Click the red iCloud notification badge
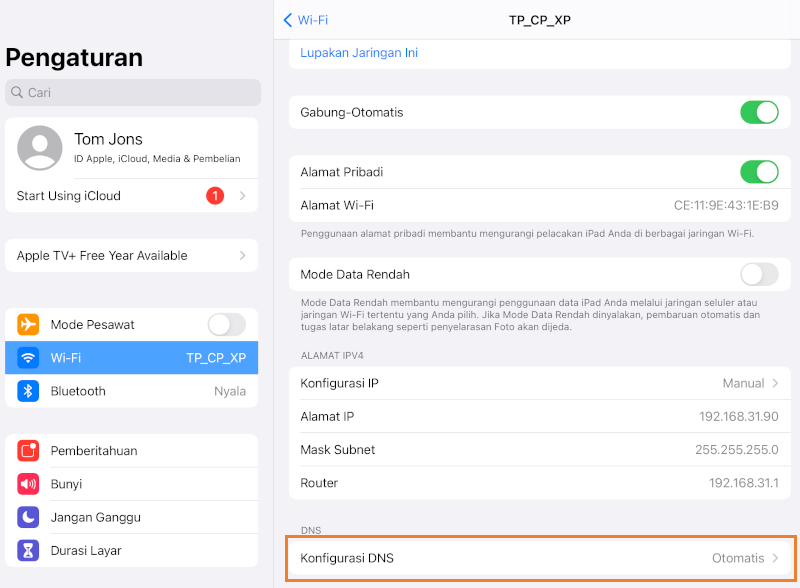This screenshot has width=800, height=588. tap(215, 196)
